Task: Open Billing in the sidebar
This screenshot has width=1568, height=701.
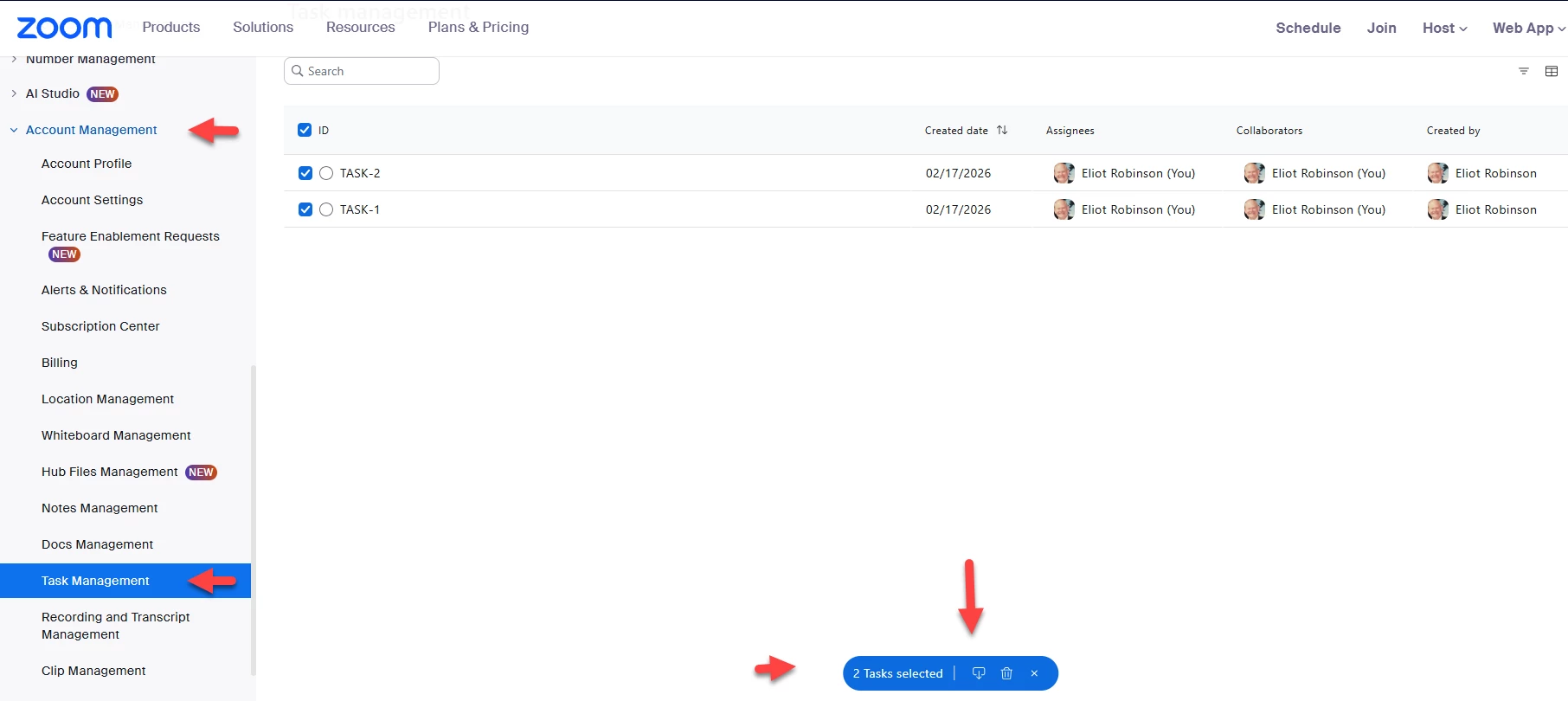Action: click(60, 363)
